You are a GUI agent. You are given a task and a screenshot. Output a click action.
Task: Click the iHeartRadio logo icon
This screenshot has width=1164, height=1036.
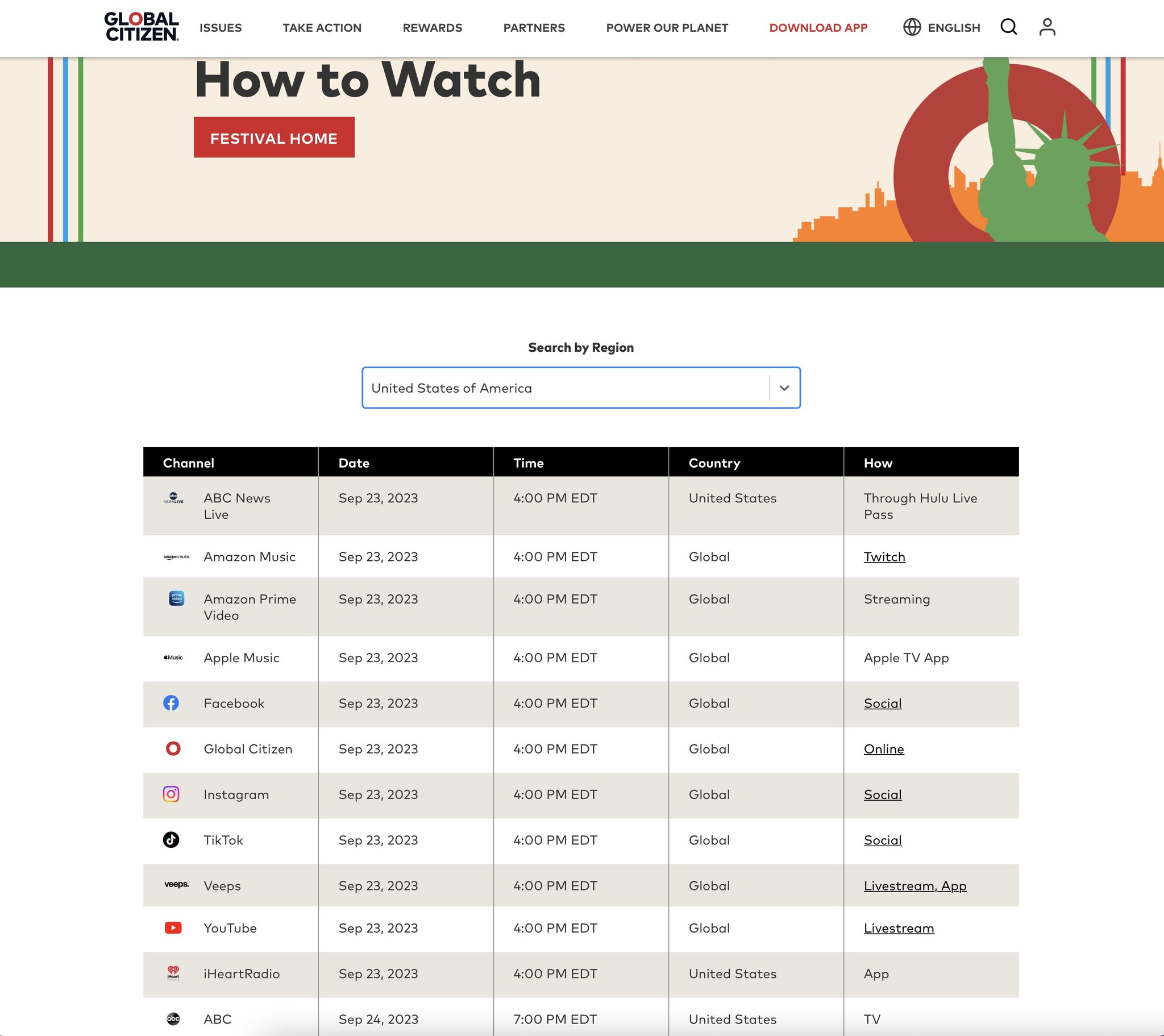click(x=173, y=973)
